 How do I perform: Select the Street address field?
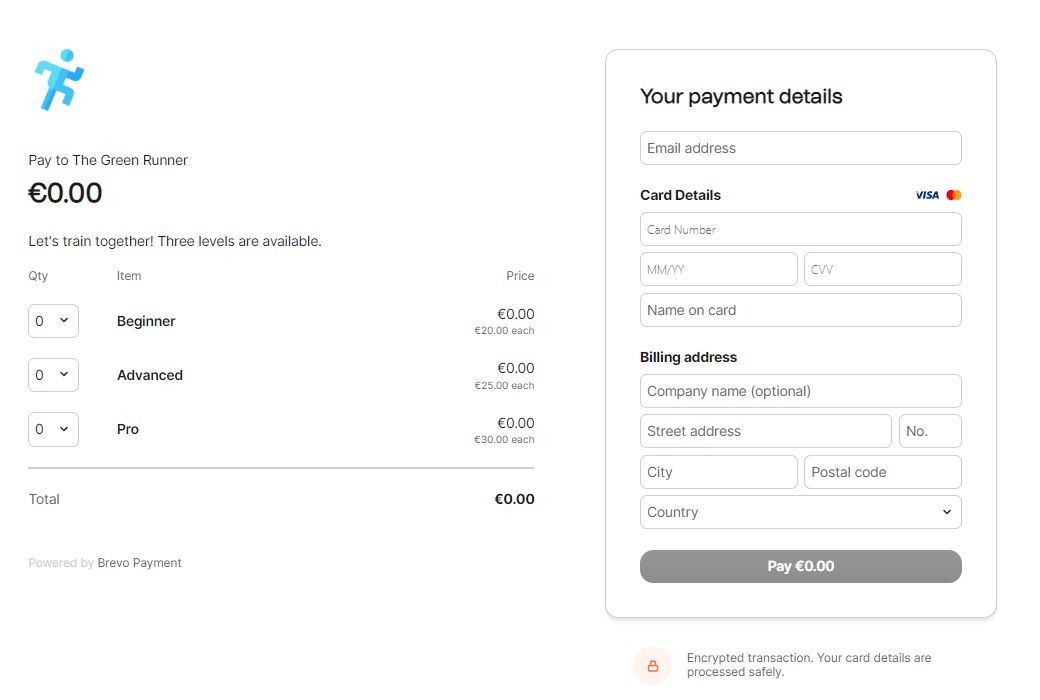765,431
